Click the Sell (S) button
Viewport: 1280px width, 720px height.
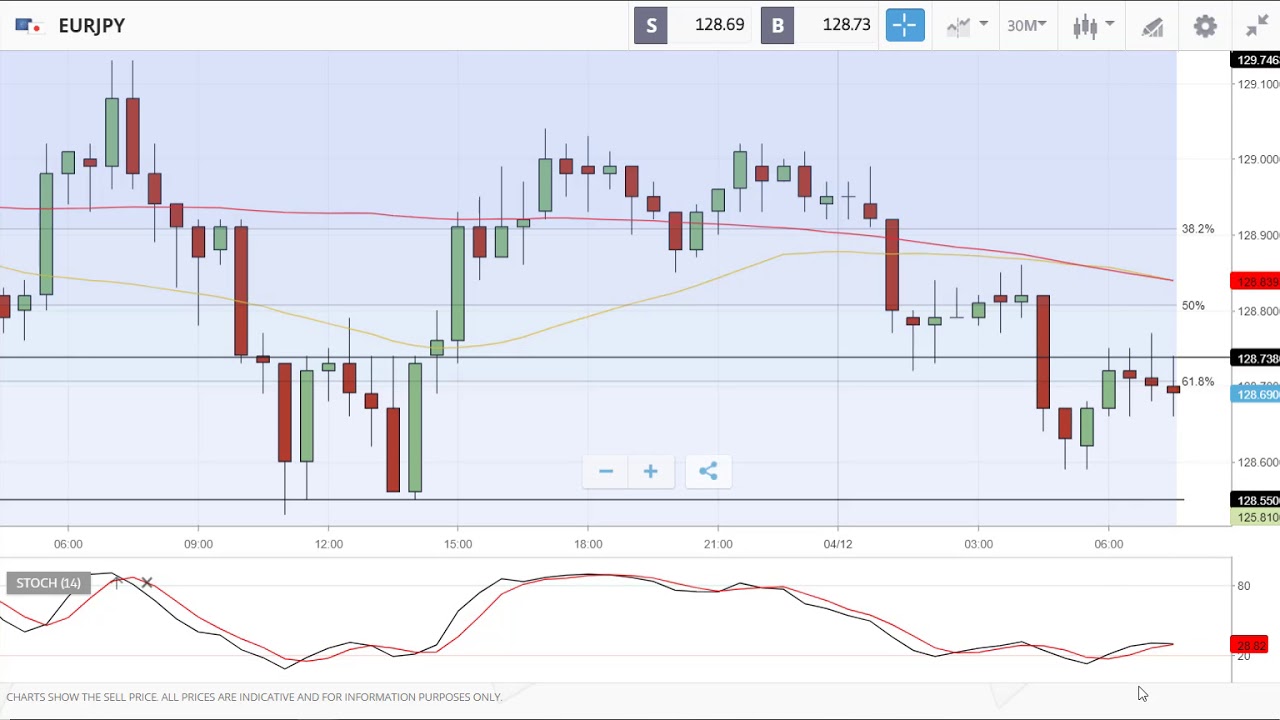point(651,25)
